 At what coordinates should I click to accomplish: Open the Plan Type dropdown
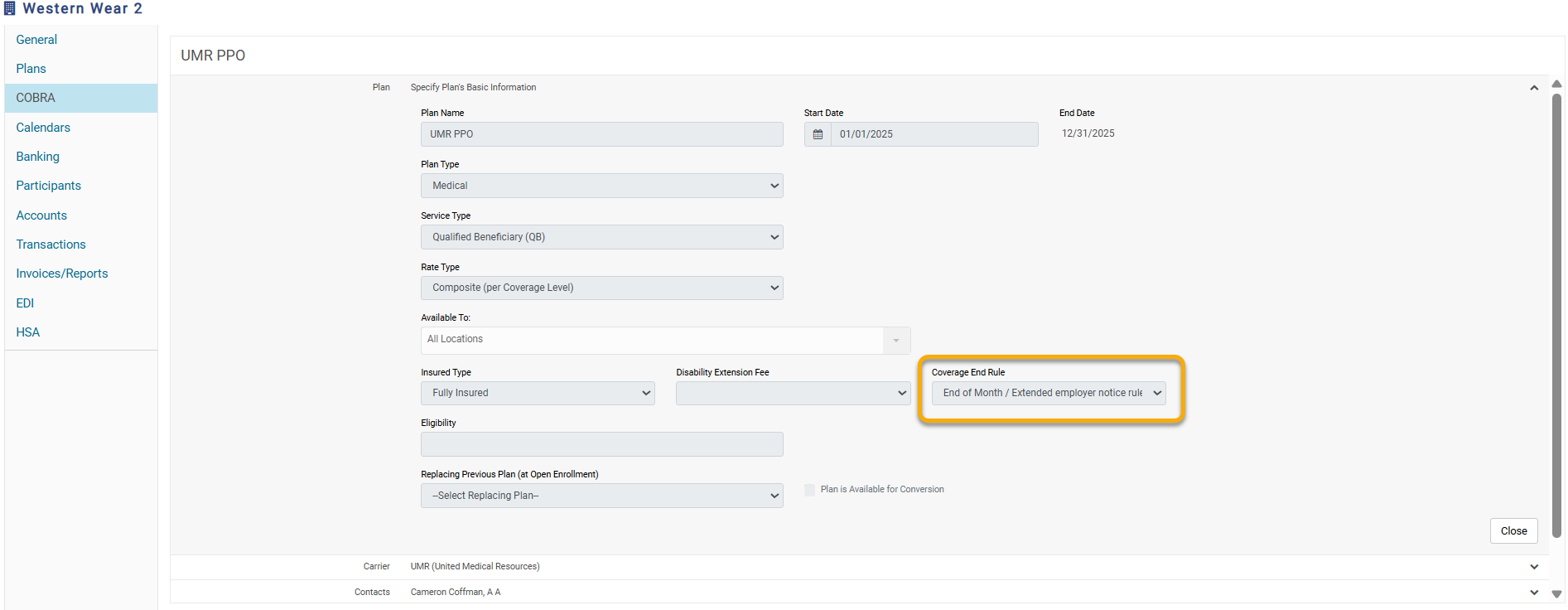pyautogui.click(x=601, y=186)
